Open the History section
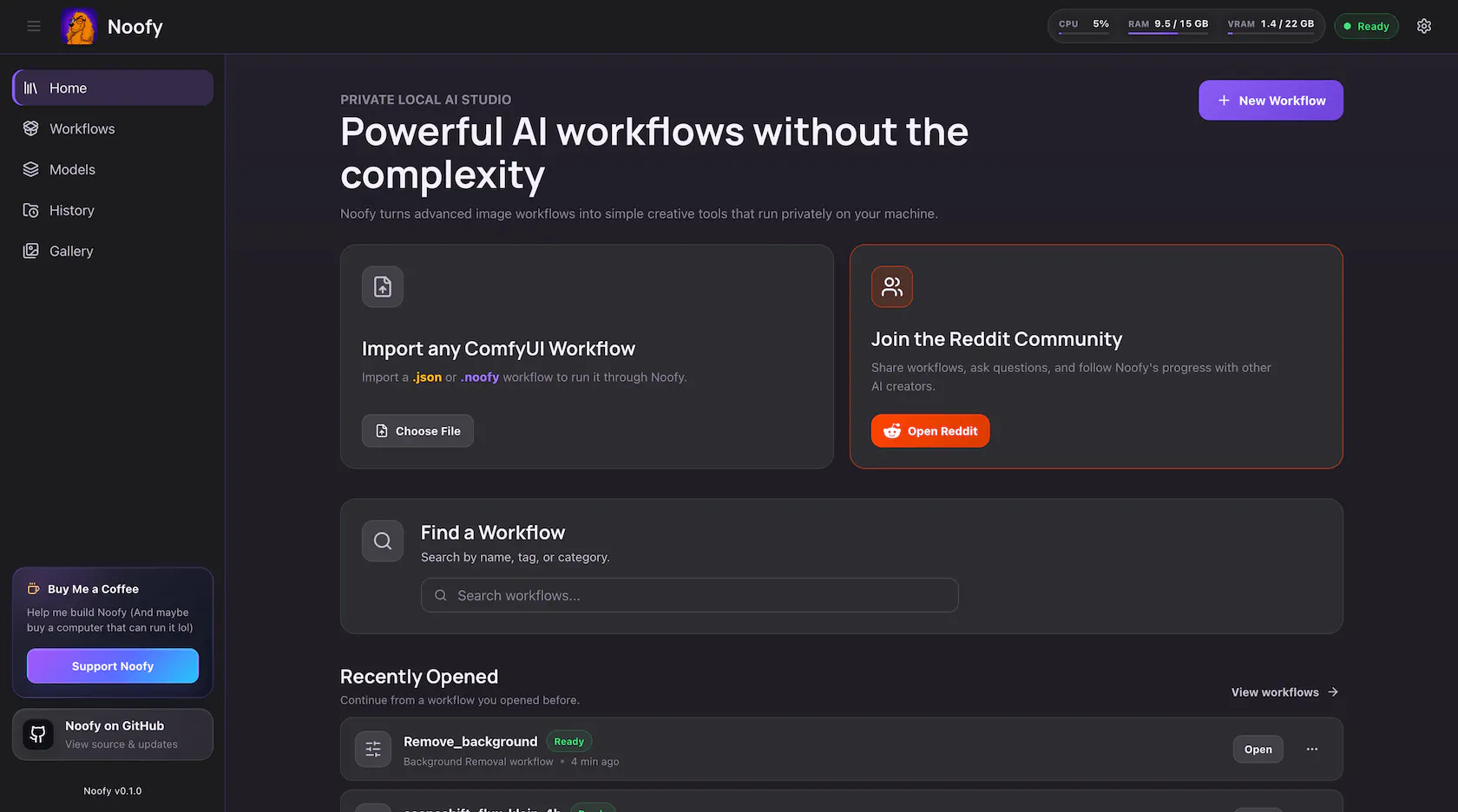 click(113, 210)
